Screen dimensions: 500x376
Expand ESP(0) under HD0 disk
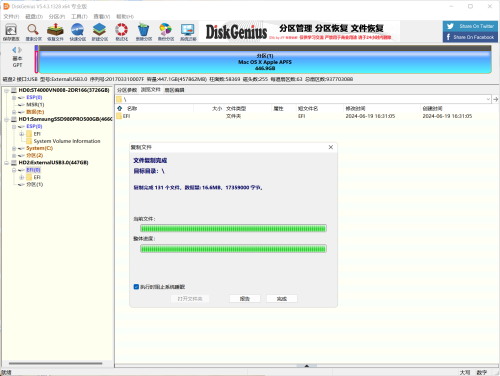point(14,98)
